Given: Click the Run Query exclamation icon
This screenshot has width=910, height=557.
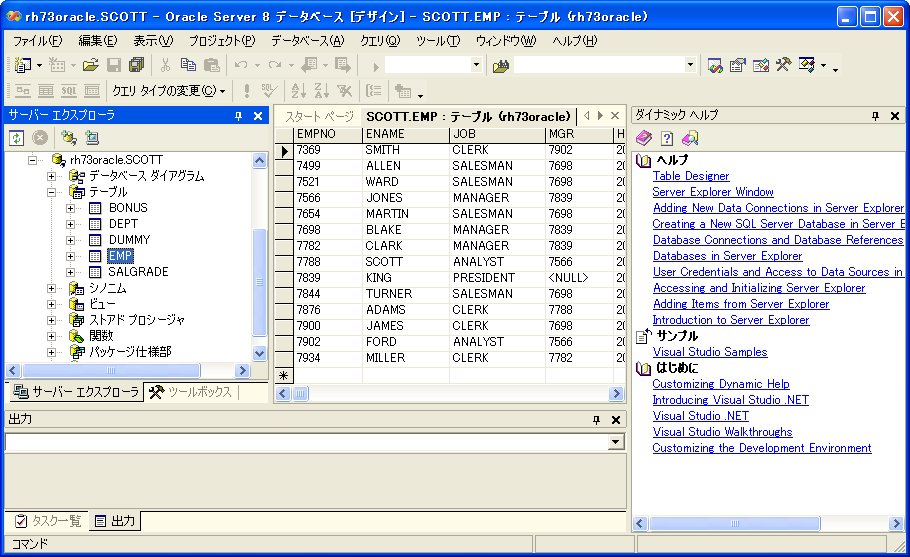Looking at the screenshot, I should click(x=247, y=91).
